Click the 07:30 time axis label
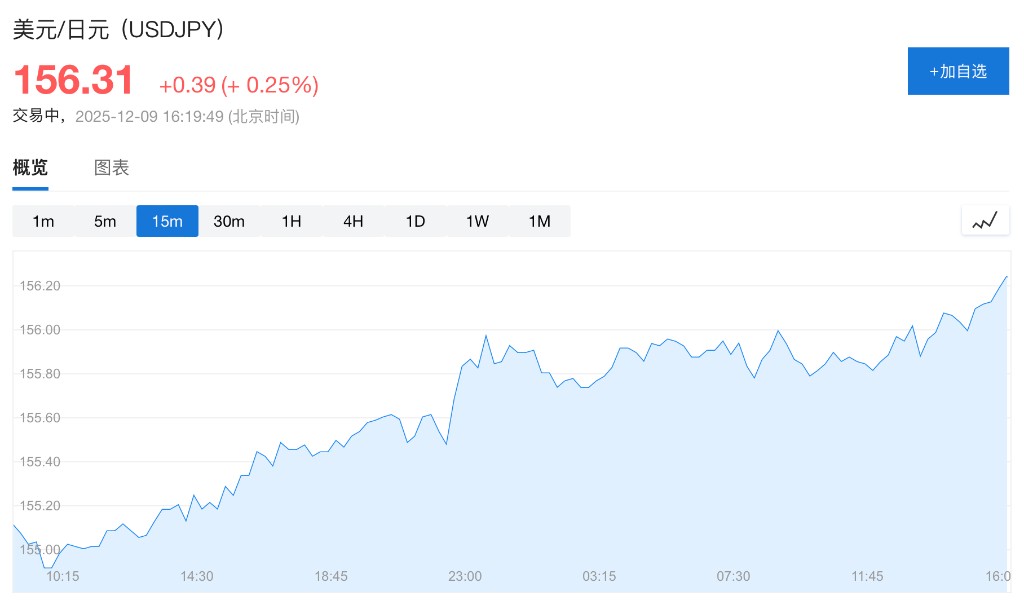The width and height of the screenshot is (1024, 606). tap(733, 576)
